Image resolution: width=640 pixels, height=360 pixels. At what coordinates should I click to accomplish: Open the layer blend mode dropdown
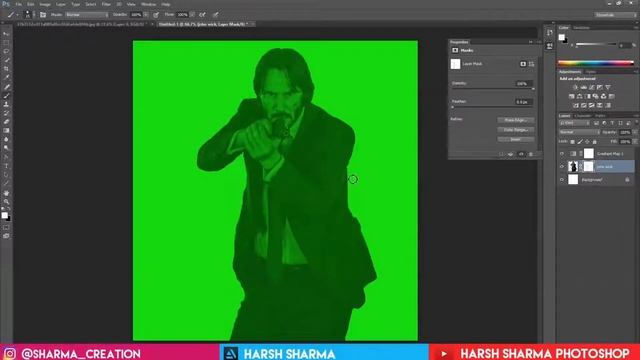(579, 132)
